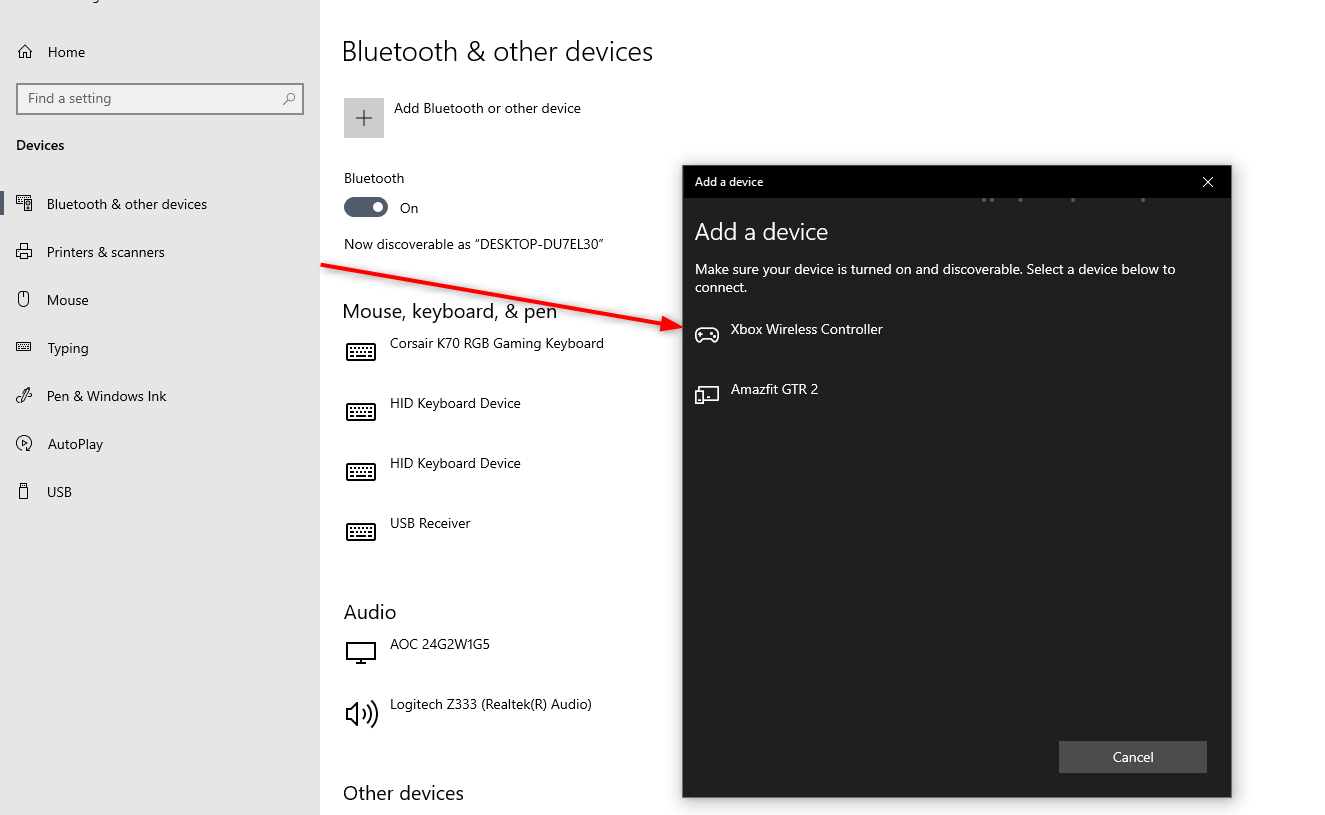This screenshot has width=1325, height=815.
Task: Click Add Bluetooth or other device label
Action: coord(487,108)
